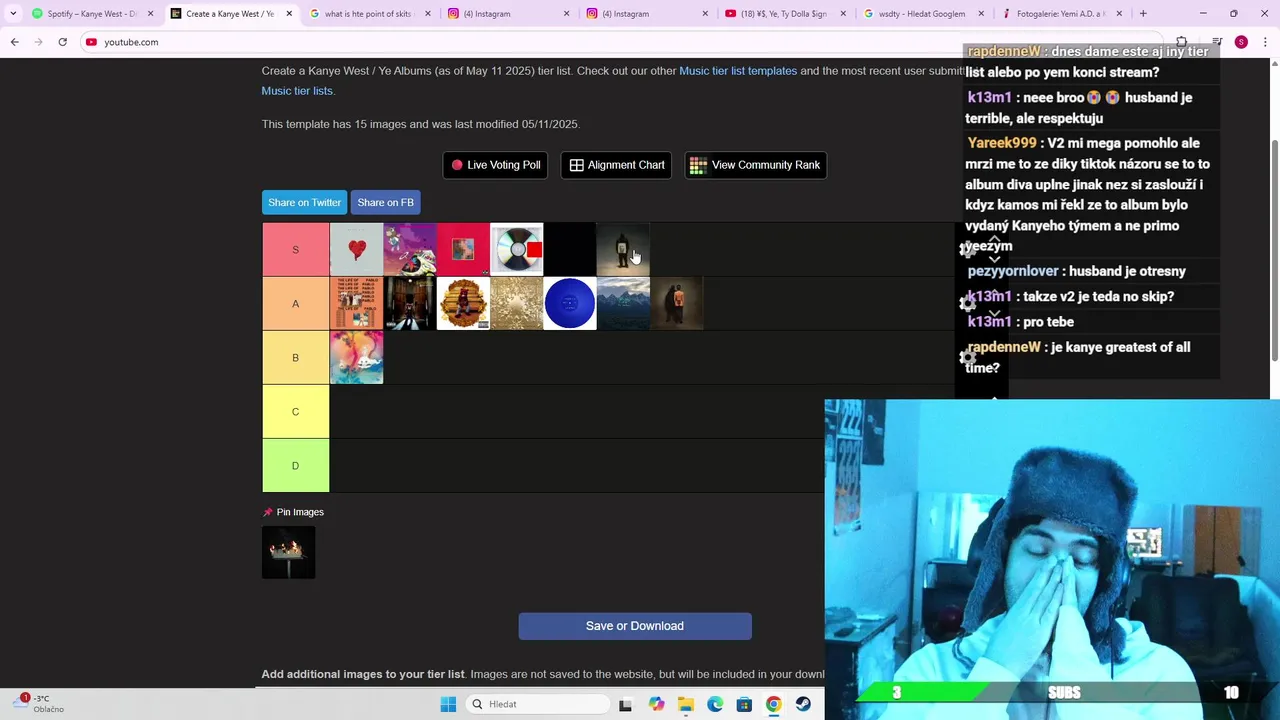Select the 808s & Heartbreak cover in S tier
The height and width of the screenshot is (720, 1280).
click(357, 249)
